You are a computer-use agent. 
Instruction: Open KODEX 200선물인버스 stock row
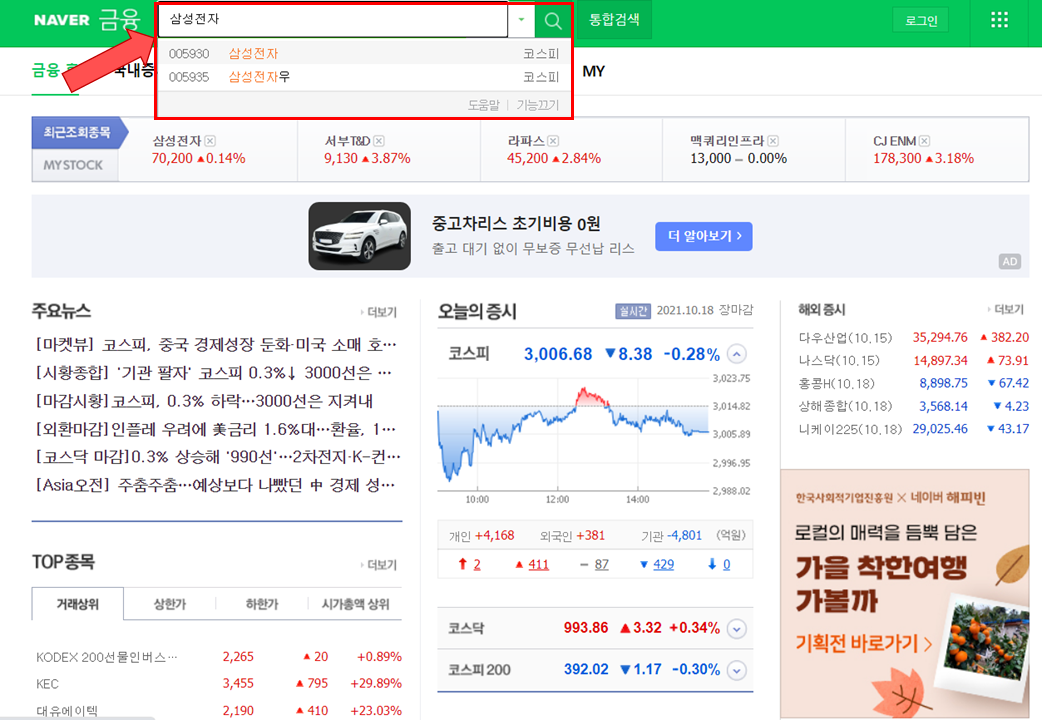[x=219, y=657]
